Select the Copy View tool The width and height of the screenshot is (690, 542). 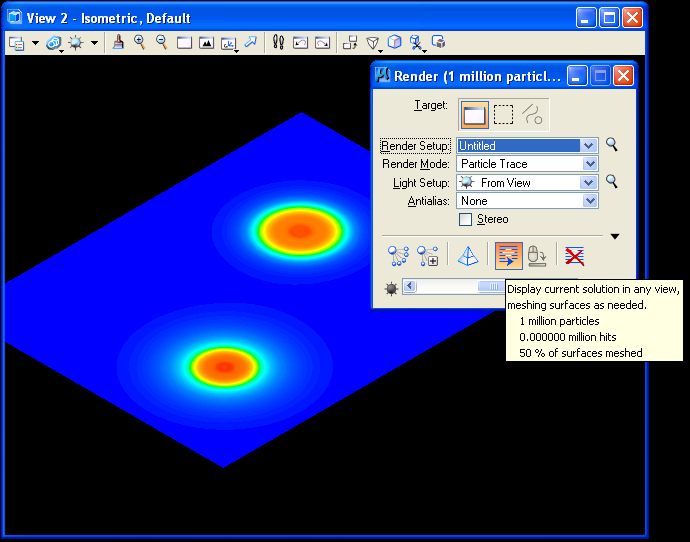(350, 43)
